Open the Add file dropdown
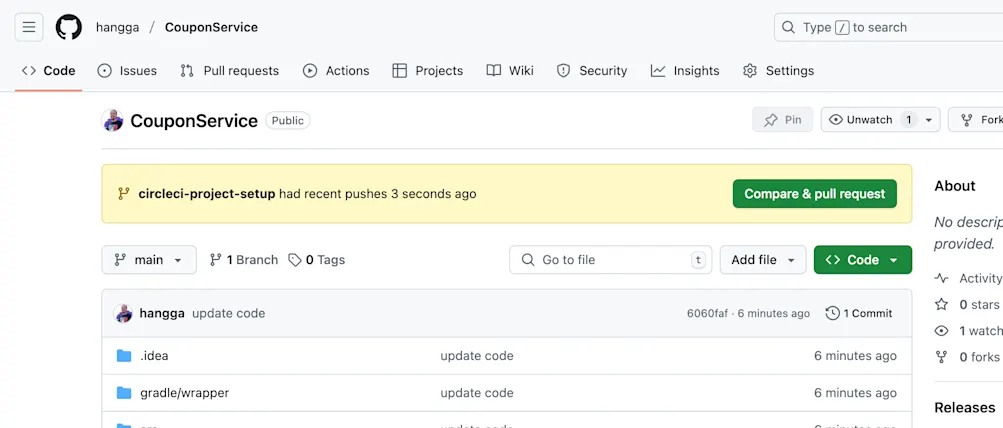The width and height of the screenshot is (1003, 428). (x=763, y=260)
